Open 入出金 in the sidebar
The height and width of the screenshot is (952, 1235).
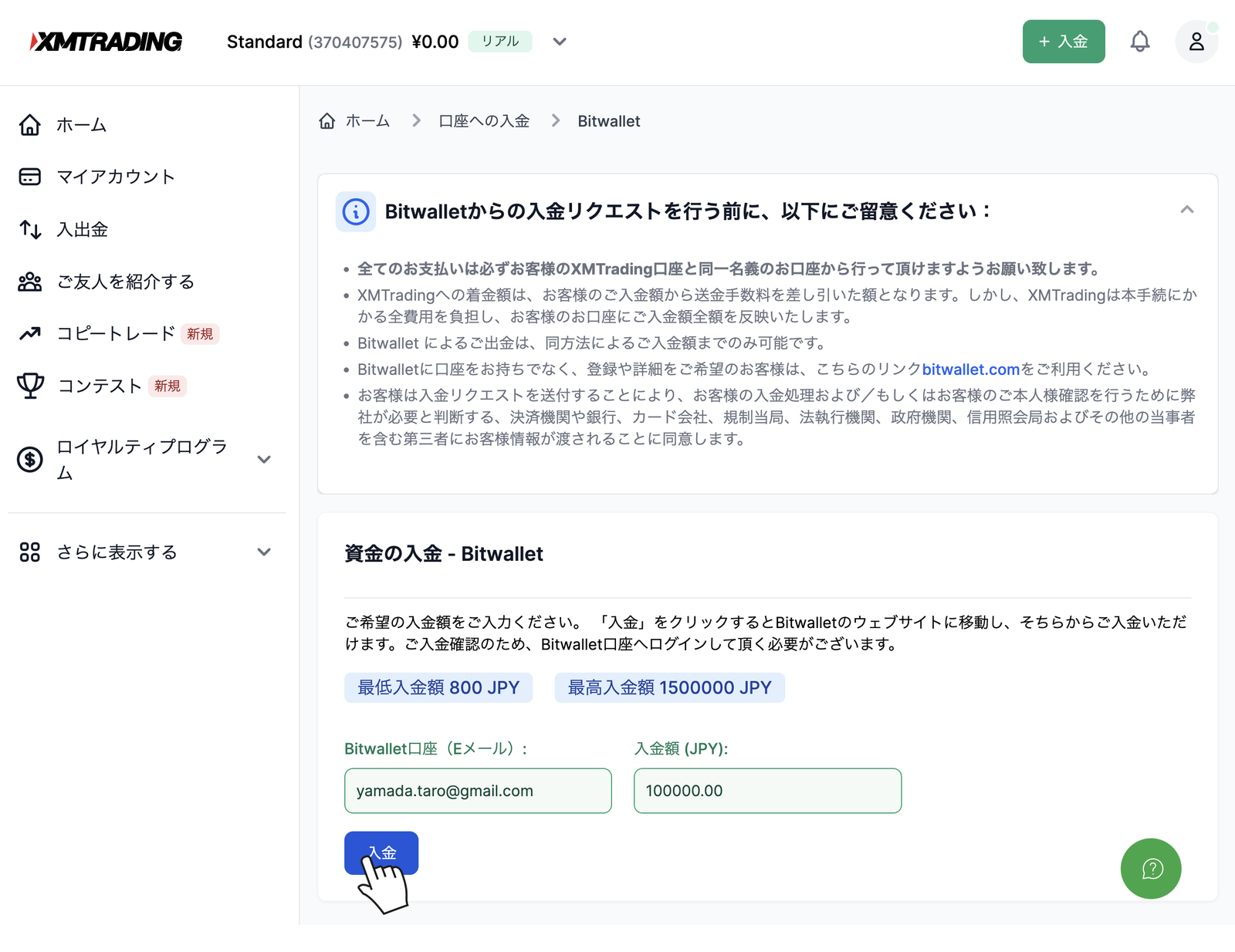click(x=83, y=229)
